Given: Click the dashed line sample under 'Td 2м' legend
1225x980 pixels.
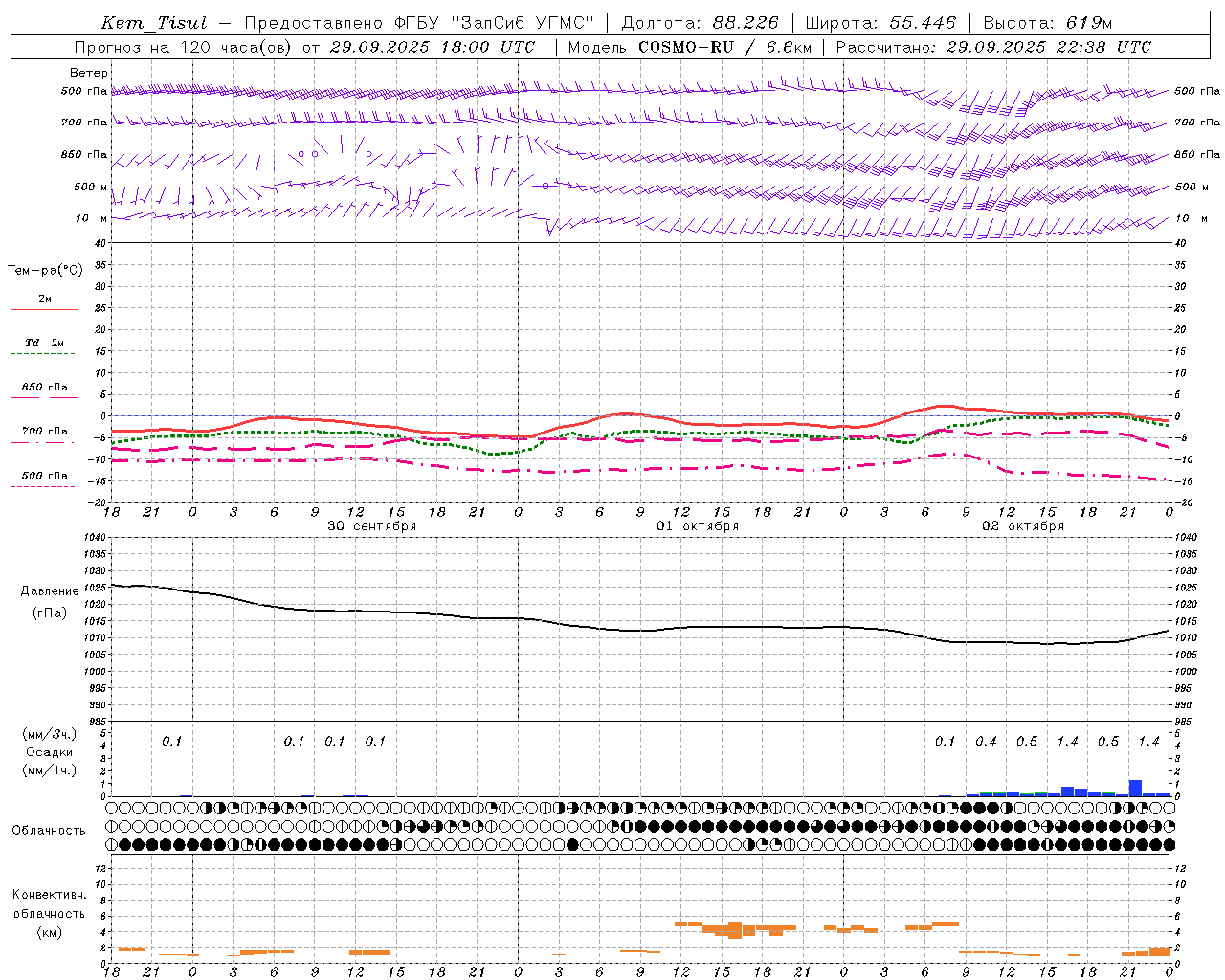Looking at the screenshot, I should [x=44, y=353].
